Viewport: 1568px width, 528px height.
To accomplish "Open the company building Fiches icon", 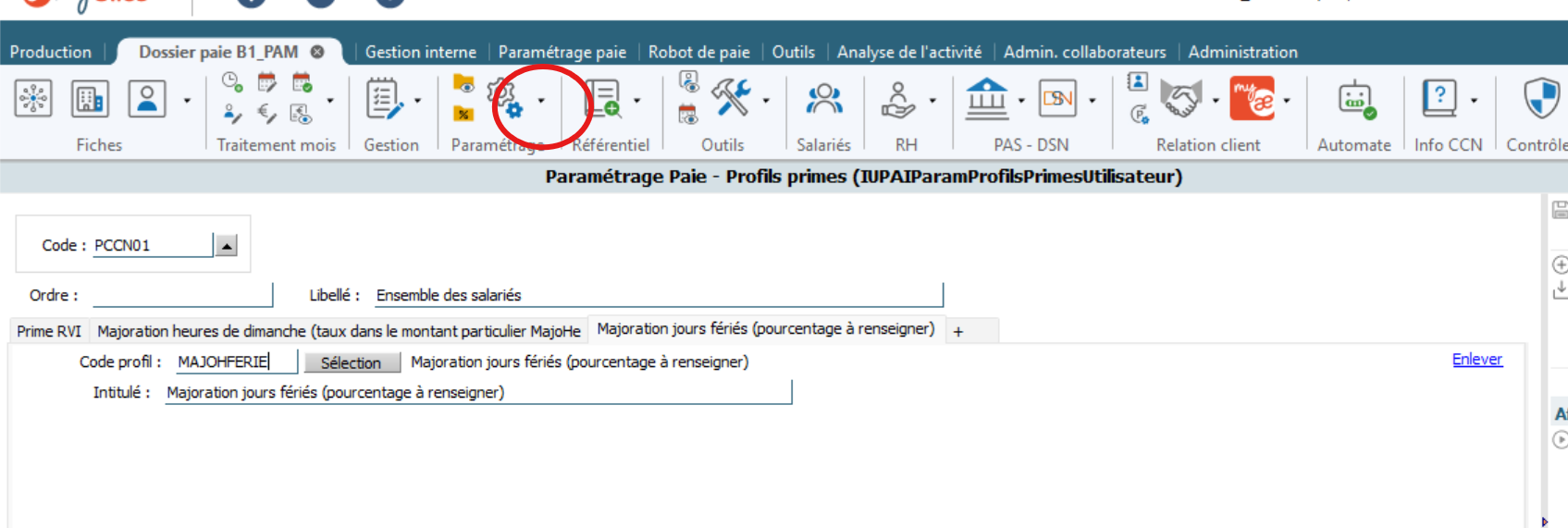I will [90, 99].
